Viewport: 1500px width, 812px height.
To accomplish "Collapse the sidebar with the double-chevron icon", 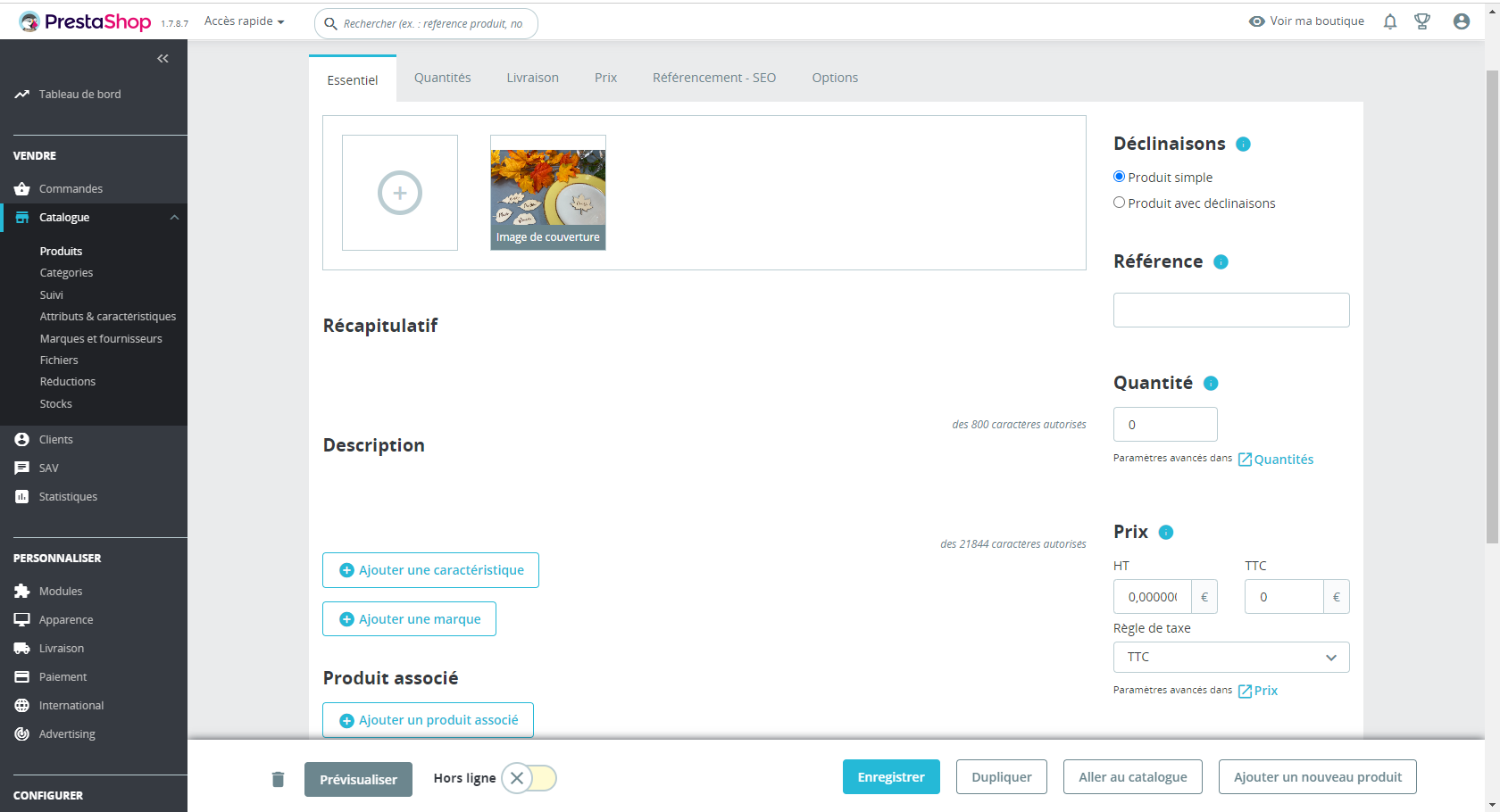I will tap(162, 59).
